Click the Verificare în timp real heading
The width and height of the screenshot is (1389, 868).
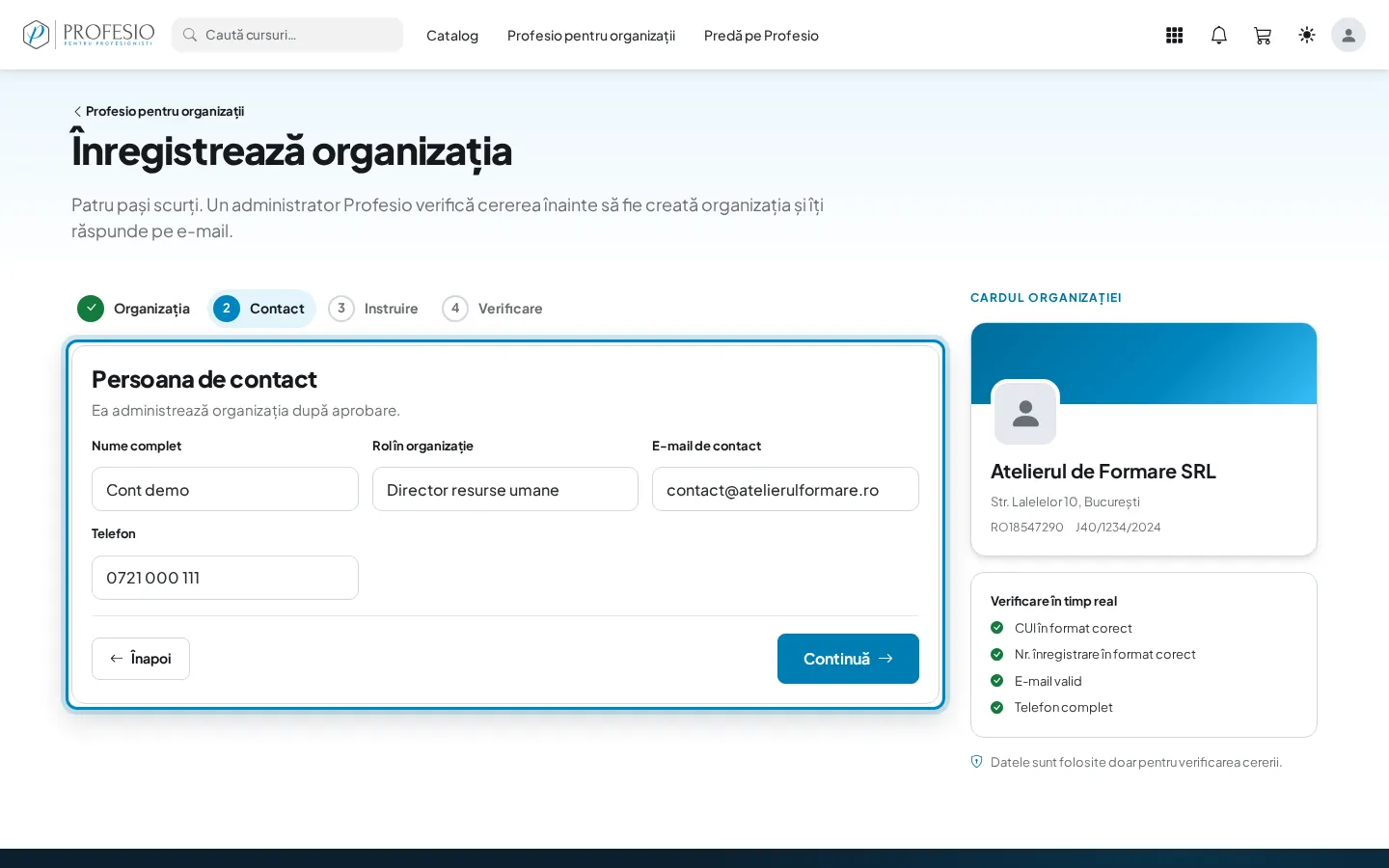tap(1053, 601)
